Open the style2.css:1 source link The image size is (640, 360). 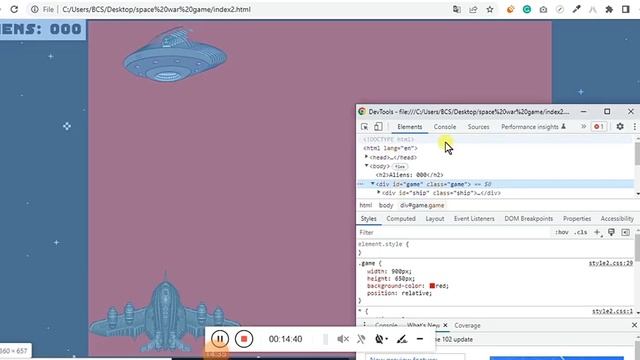pyautogui.click(x=612, y=311)
